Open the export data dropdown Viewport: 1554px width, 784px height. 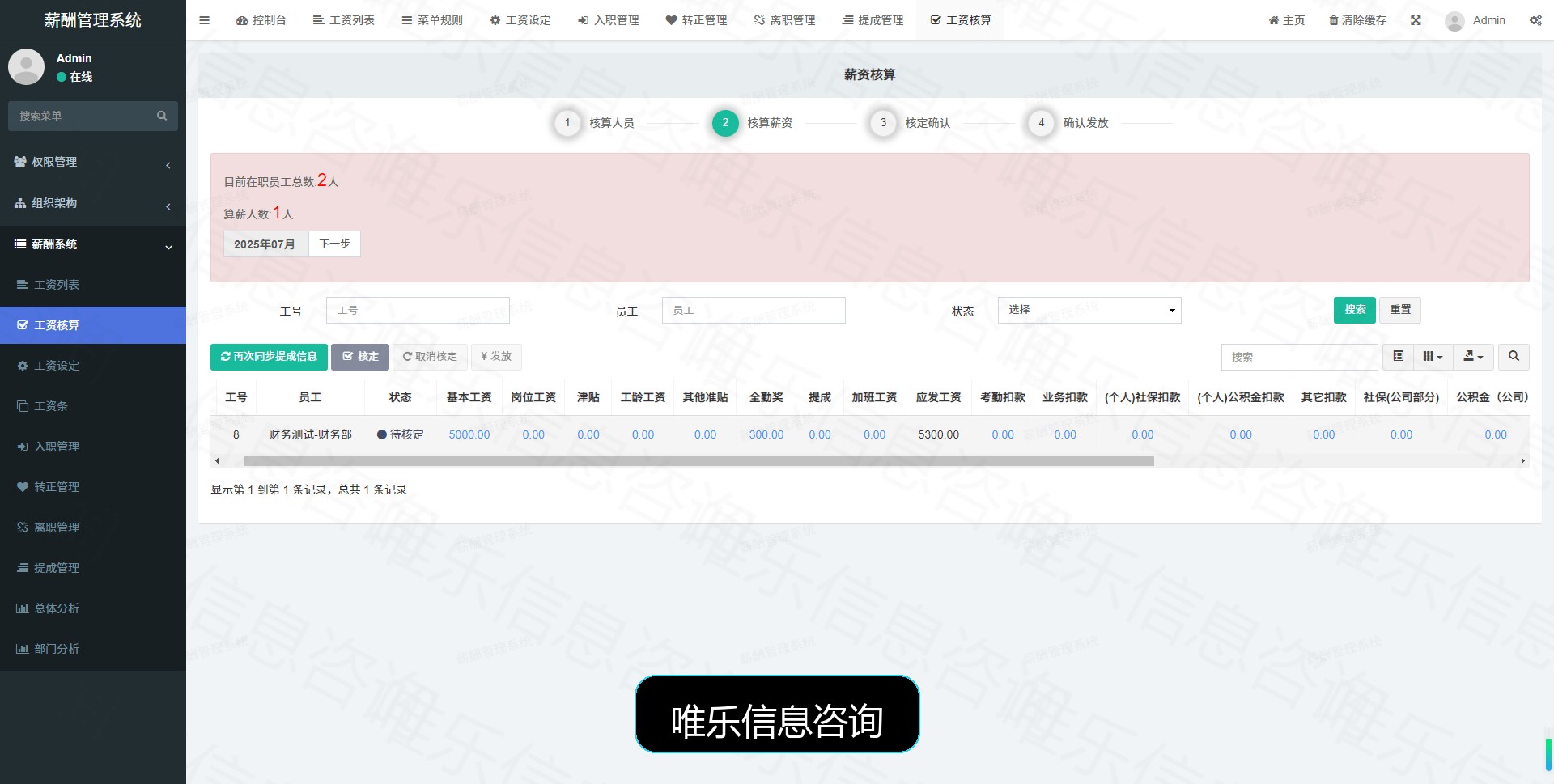(x=1473, y=356)
